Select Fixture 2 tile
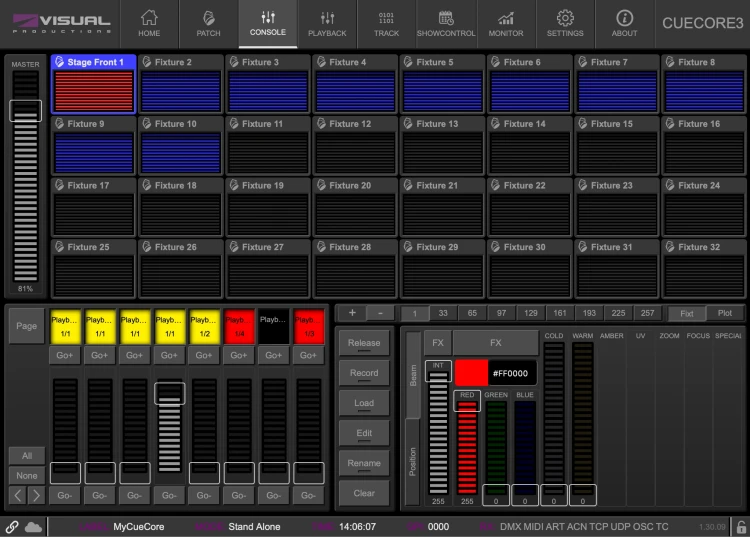Screen dimensions: 750x537 [x=181, y=84]
